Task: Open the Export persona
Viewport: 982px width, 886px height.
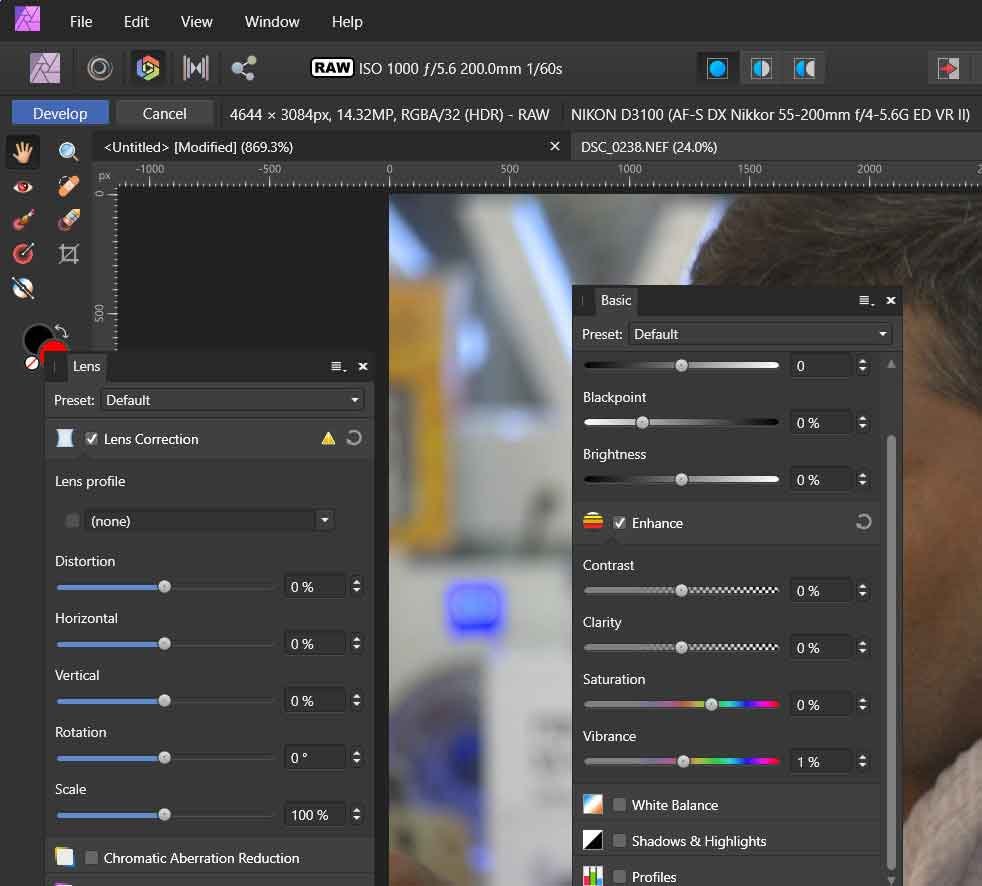Action: (243, 68)
